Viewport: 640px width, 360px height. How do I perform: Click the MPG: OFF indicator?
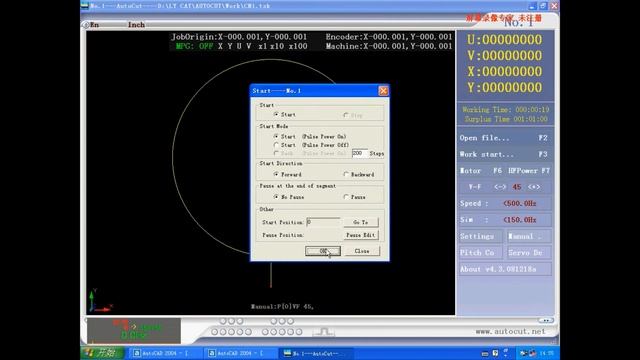point(194,46)
